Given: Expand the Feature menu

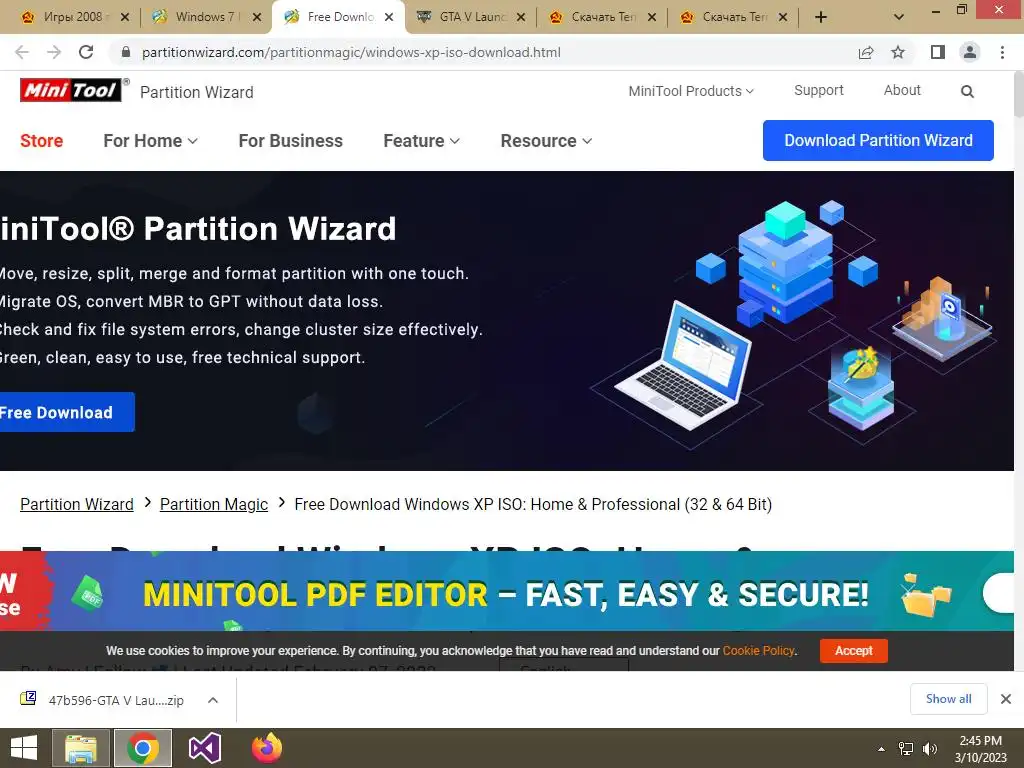Looking at the screenshot, I should click(421, 140).
